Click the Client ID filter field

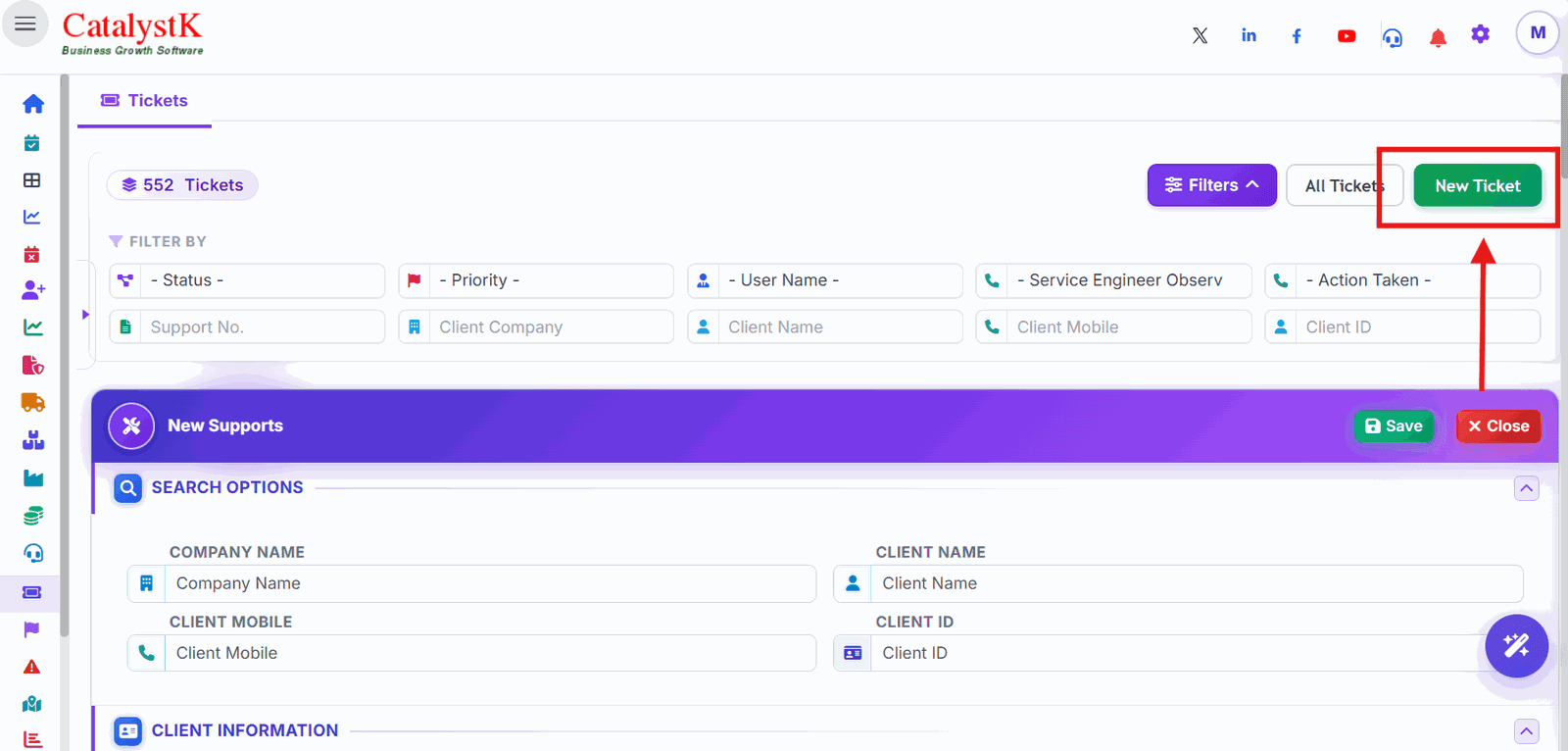pos(1402,327)
